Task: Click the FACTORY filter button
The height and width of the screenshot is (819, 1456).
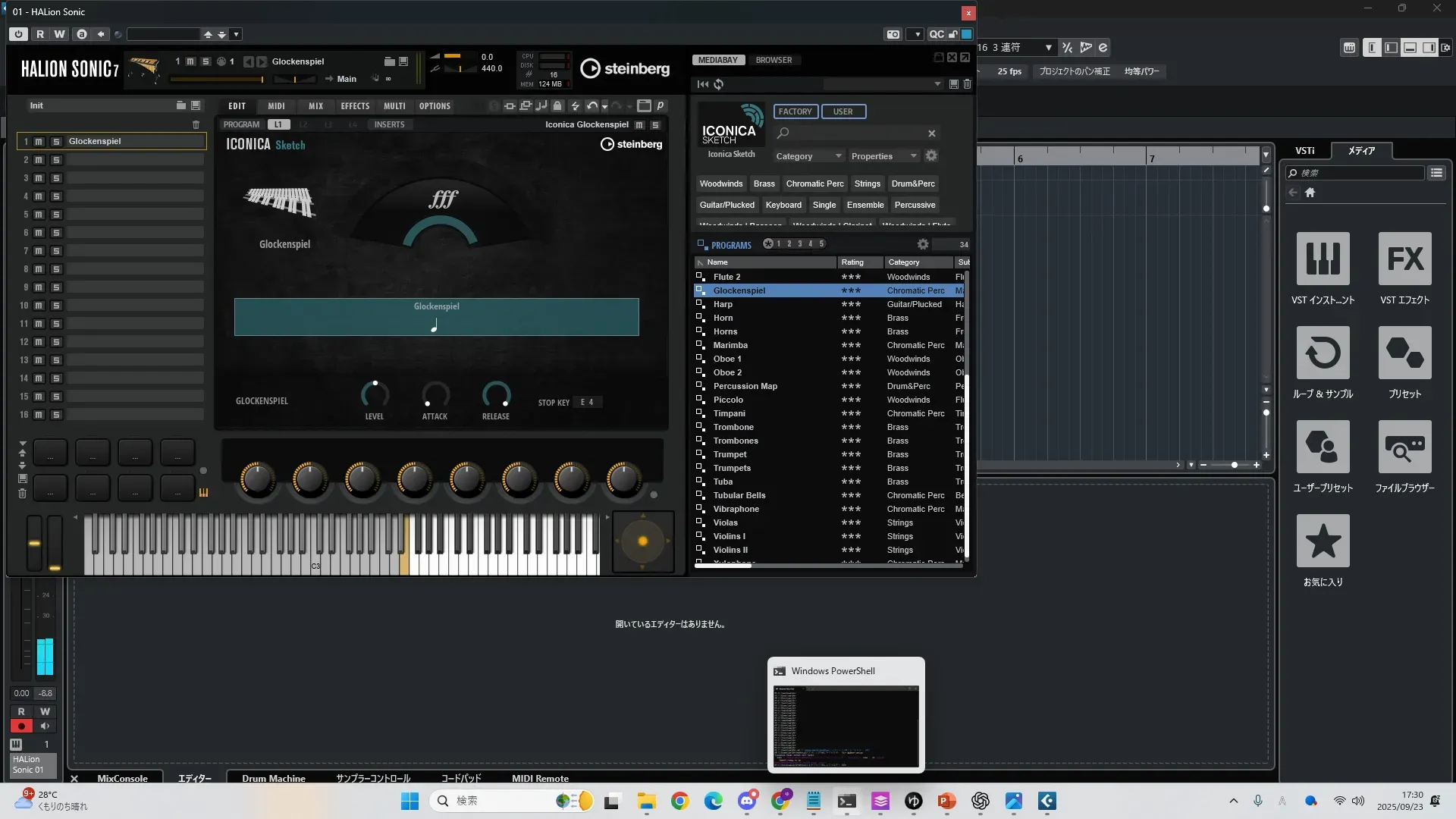Action: coord(795,111)
